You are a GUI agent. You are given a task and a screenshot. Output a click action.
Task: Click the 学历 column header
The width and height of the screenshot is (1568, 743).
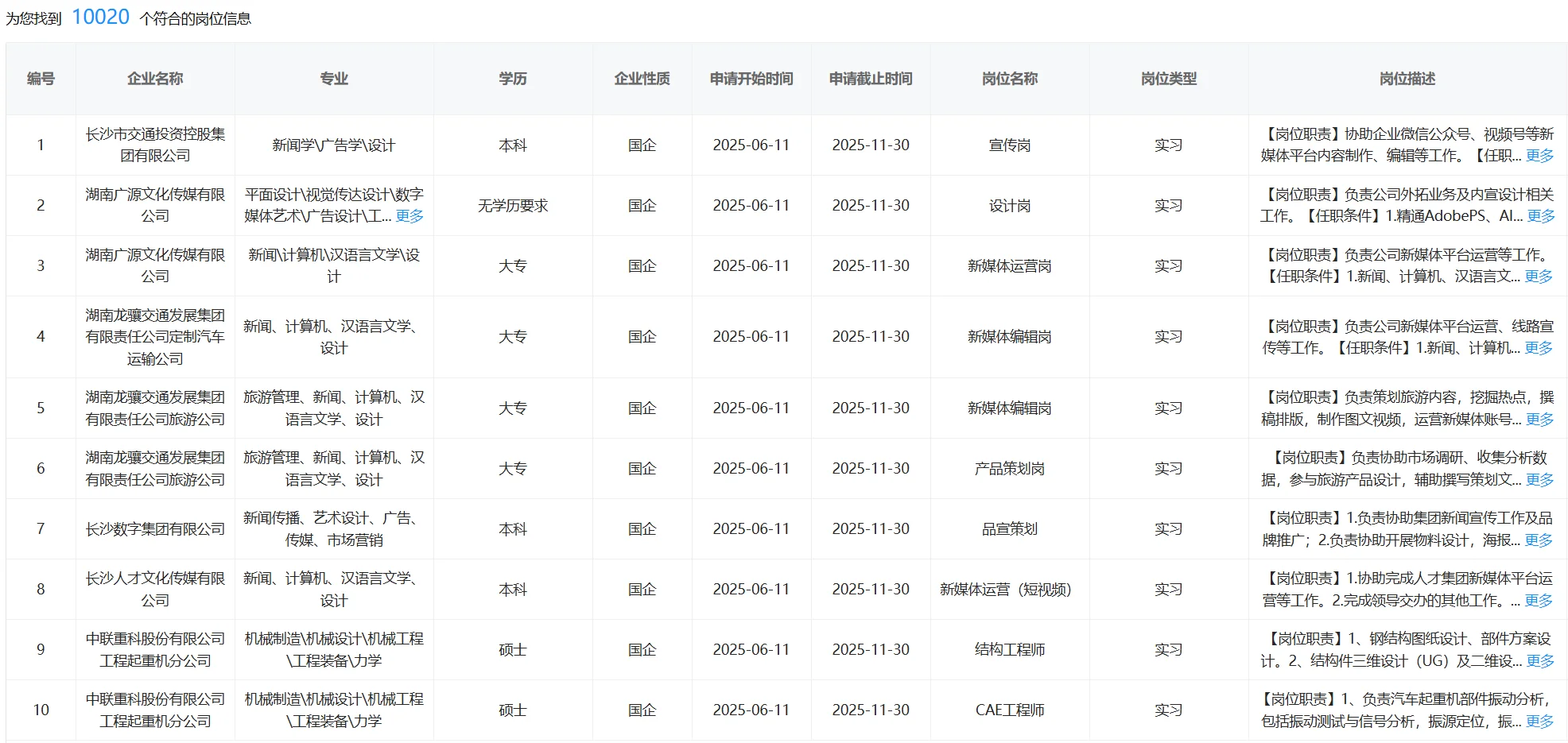point(513,79)
